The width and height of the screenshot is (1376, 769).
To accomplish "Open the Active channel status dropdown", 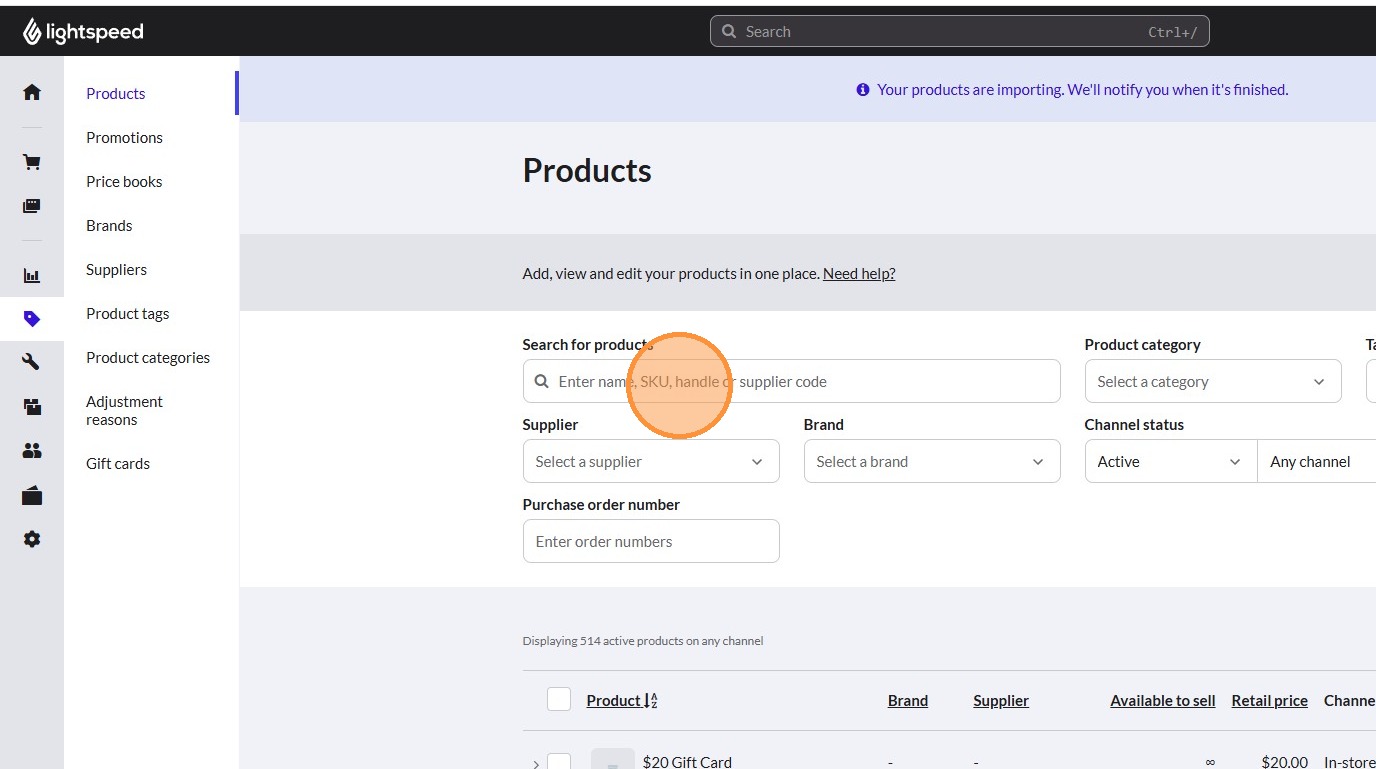I will (x=1171, y=462).
